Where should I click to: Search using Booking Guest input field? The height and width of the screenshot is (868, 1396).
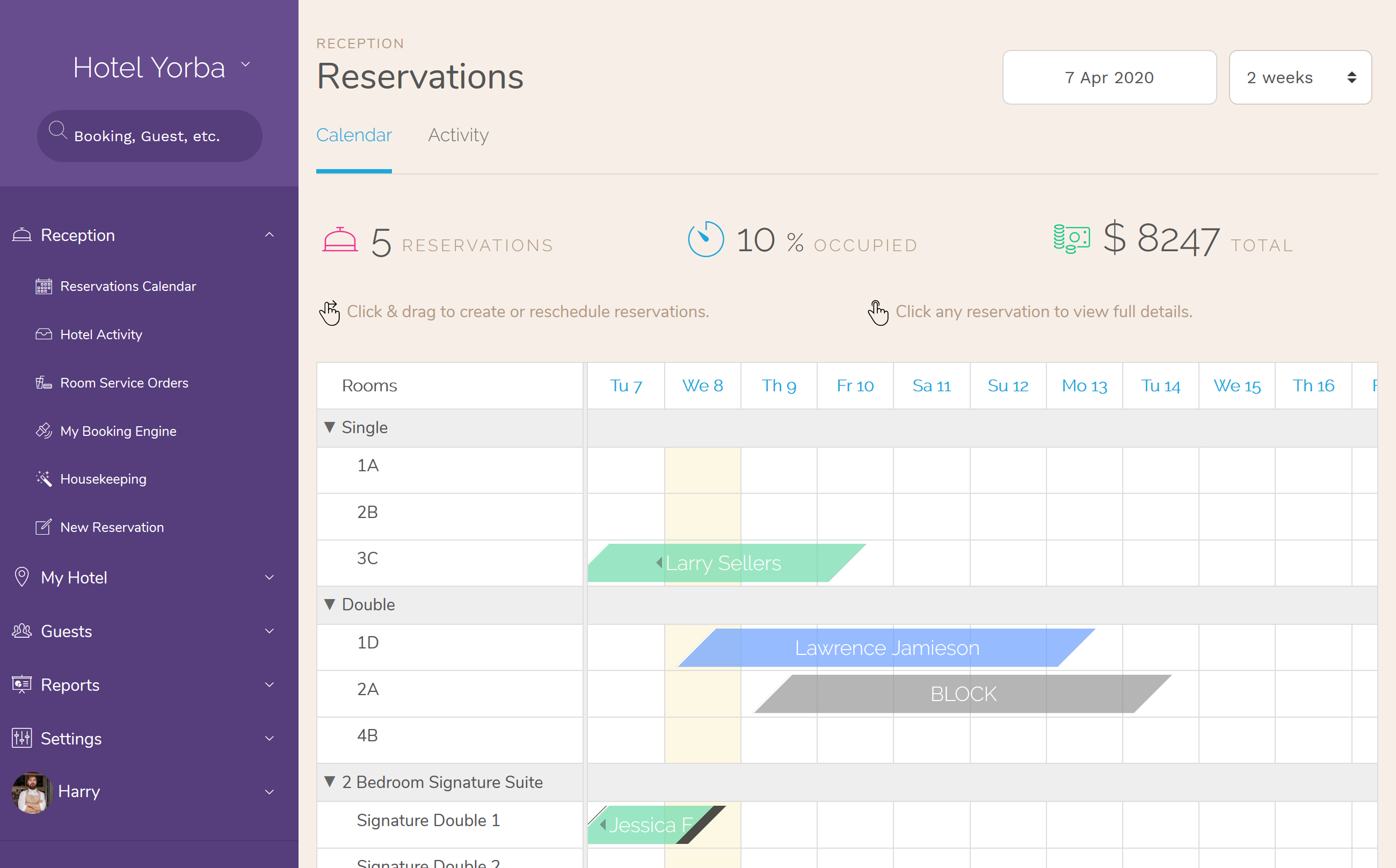click(149, 135)
